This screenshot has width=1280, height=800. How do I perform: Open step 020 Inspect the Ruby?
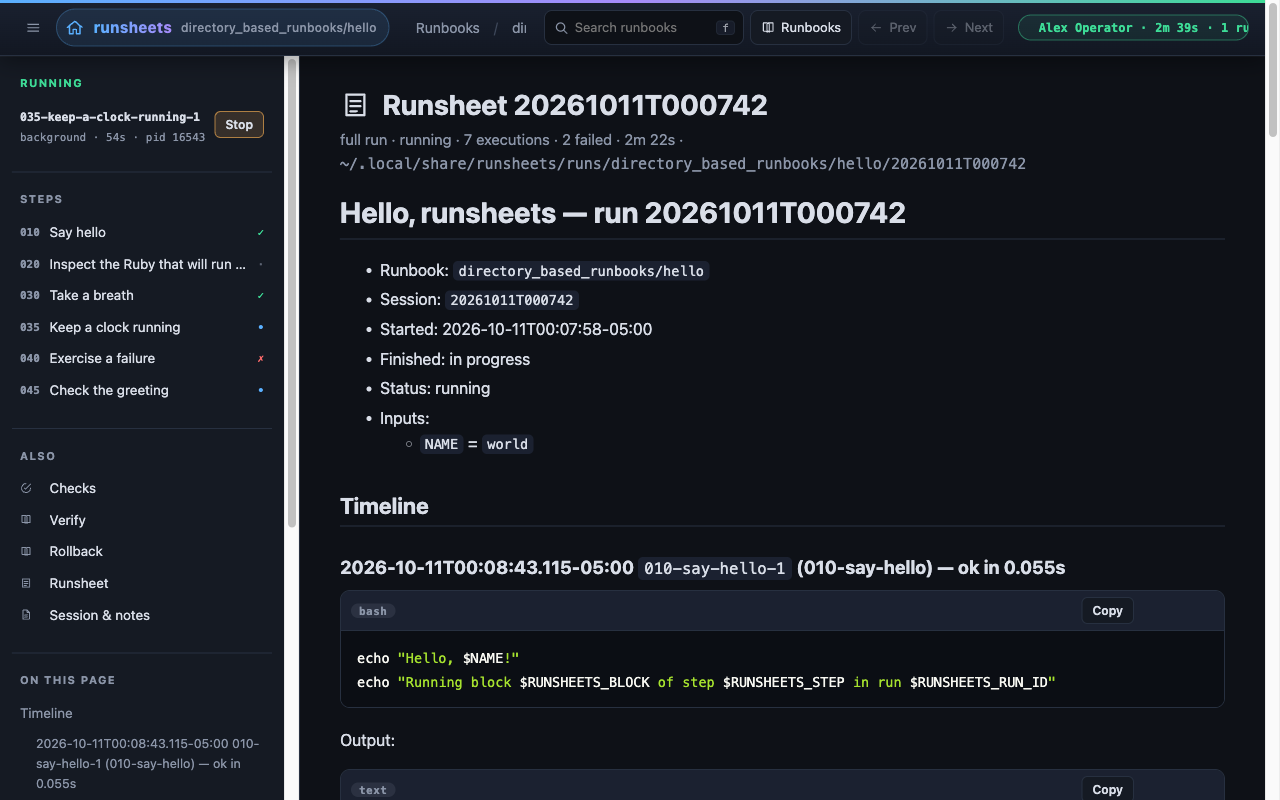[142, 264]
